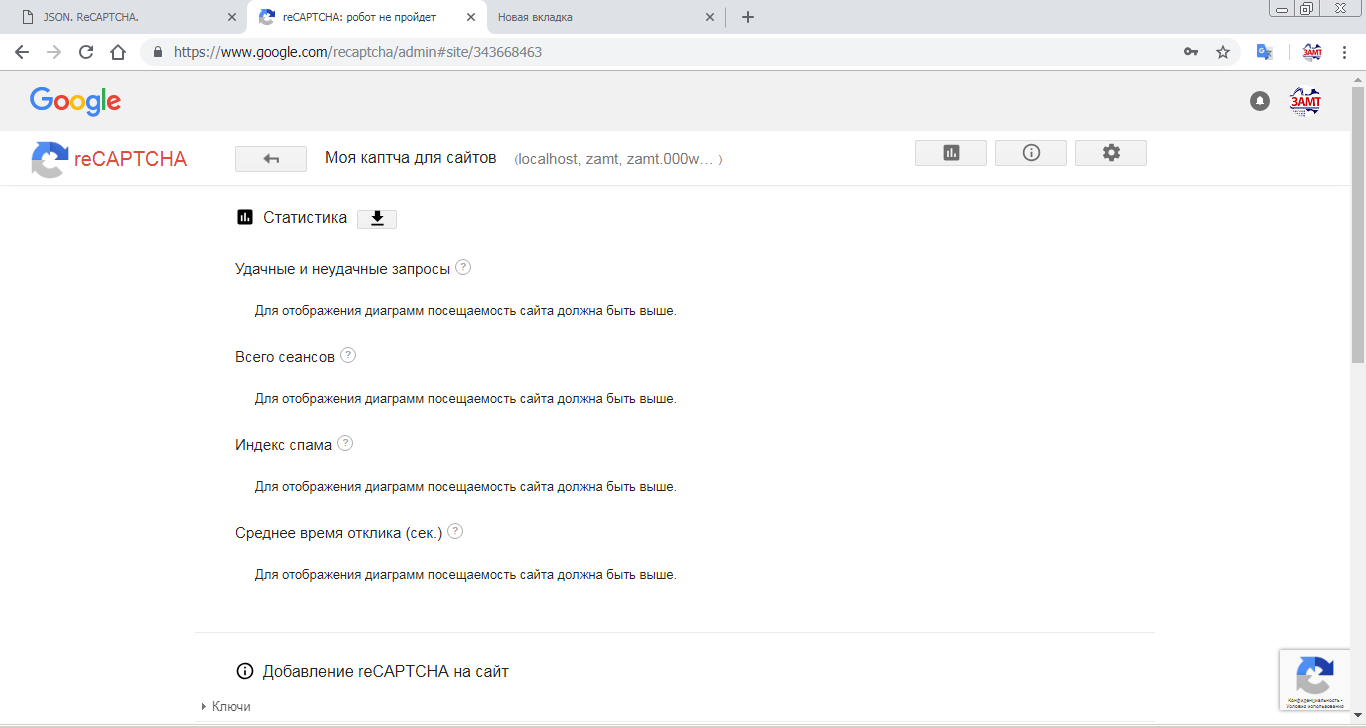The image size is (1366, 728).
Task: Open the ЗАМТ Google account avatar
Action: pos(1305,101)
